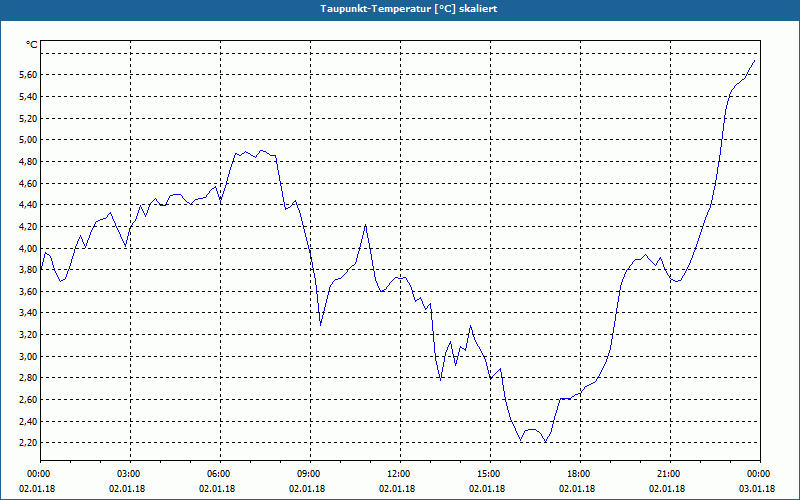Click the 5,40 y-axis value
This screenshot has width=800, height=500.
pos(28,96)
